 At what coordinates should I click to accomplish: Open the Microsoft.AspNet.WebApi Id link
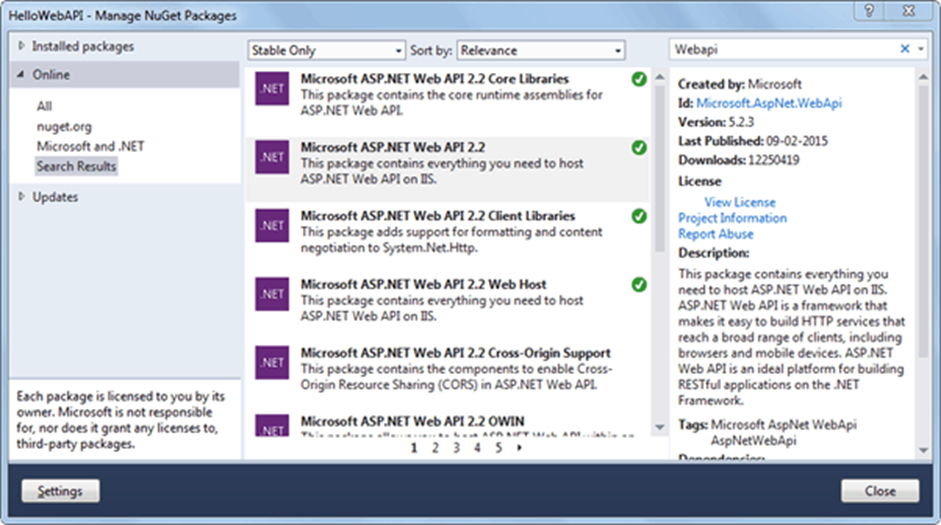[769, 103]
